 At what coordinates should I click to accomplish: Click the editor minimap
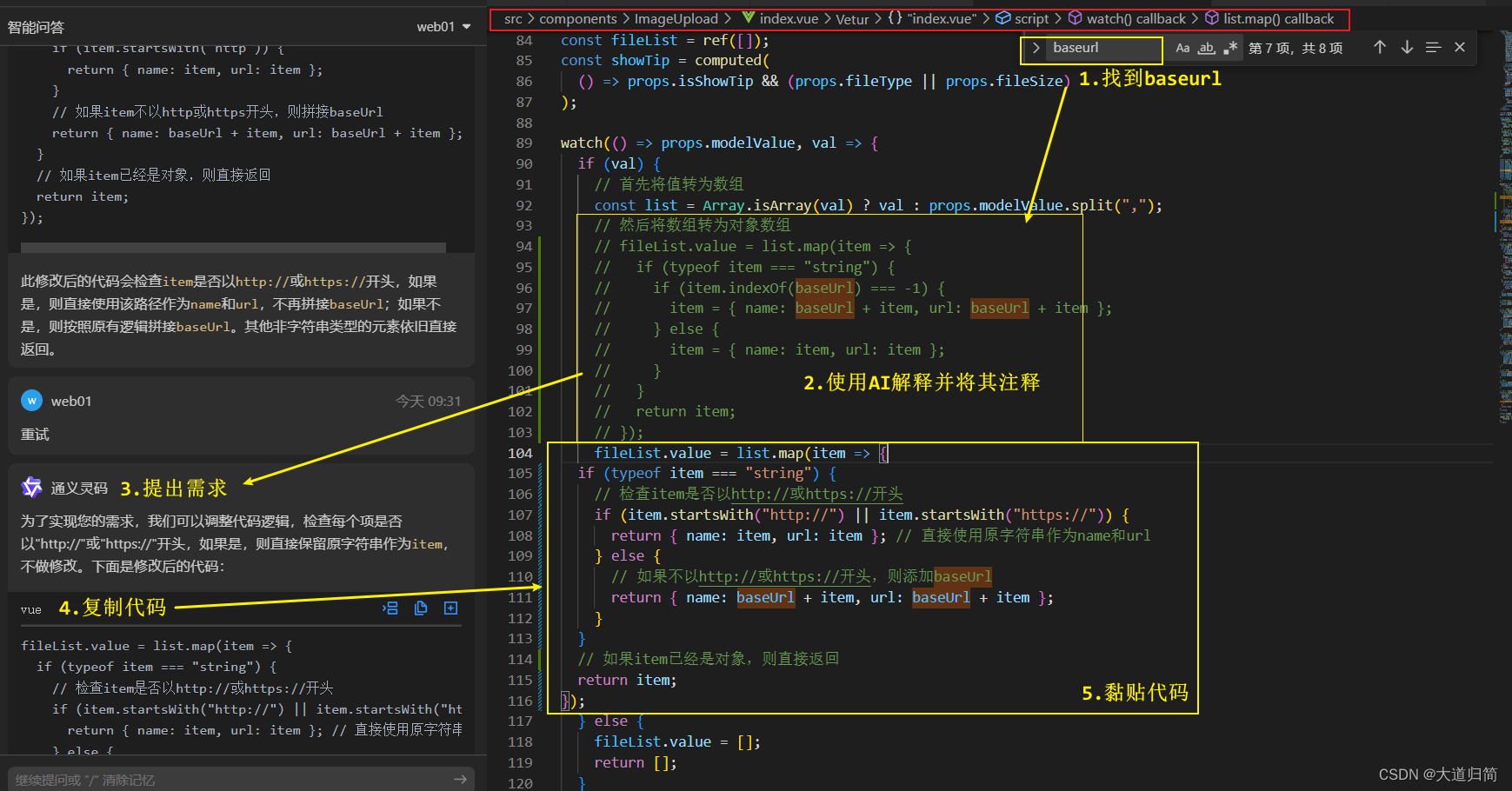coord(1505,226)
